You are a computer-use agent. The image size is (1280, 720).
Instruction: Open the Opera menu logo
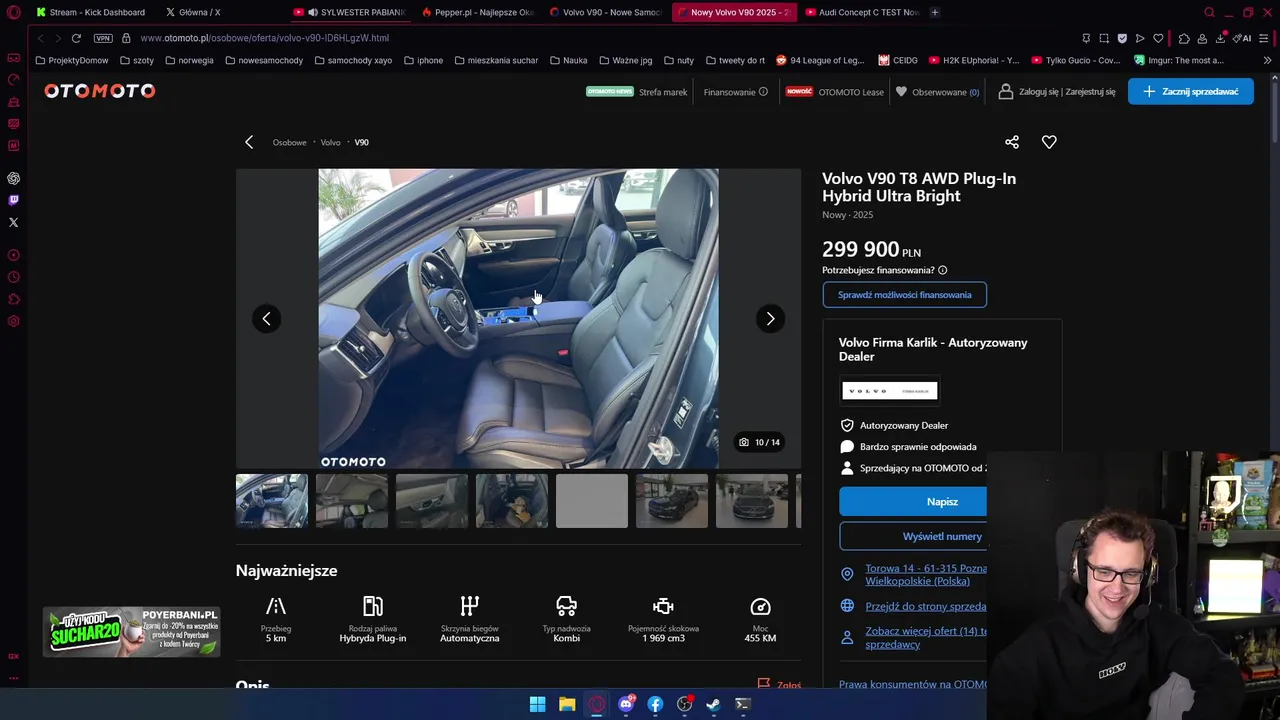coord(13,12)
